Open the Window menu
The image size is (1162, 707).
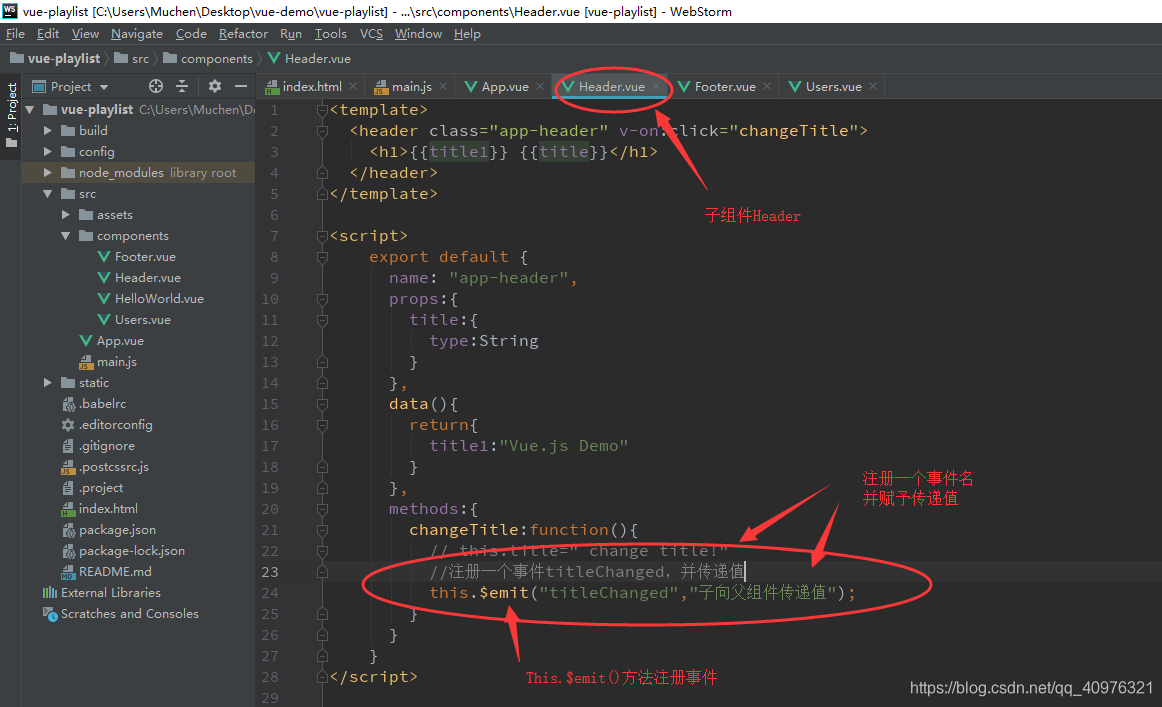click(x=418, y=33)
